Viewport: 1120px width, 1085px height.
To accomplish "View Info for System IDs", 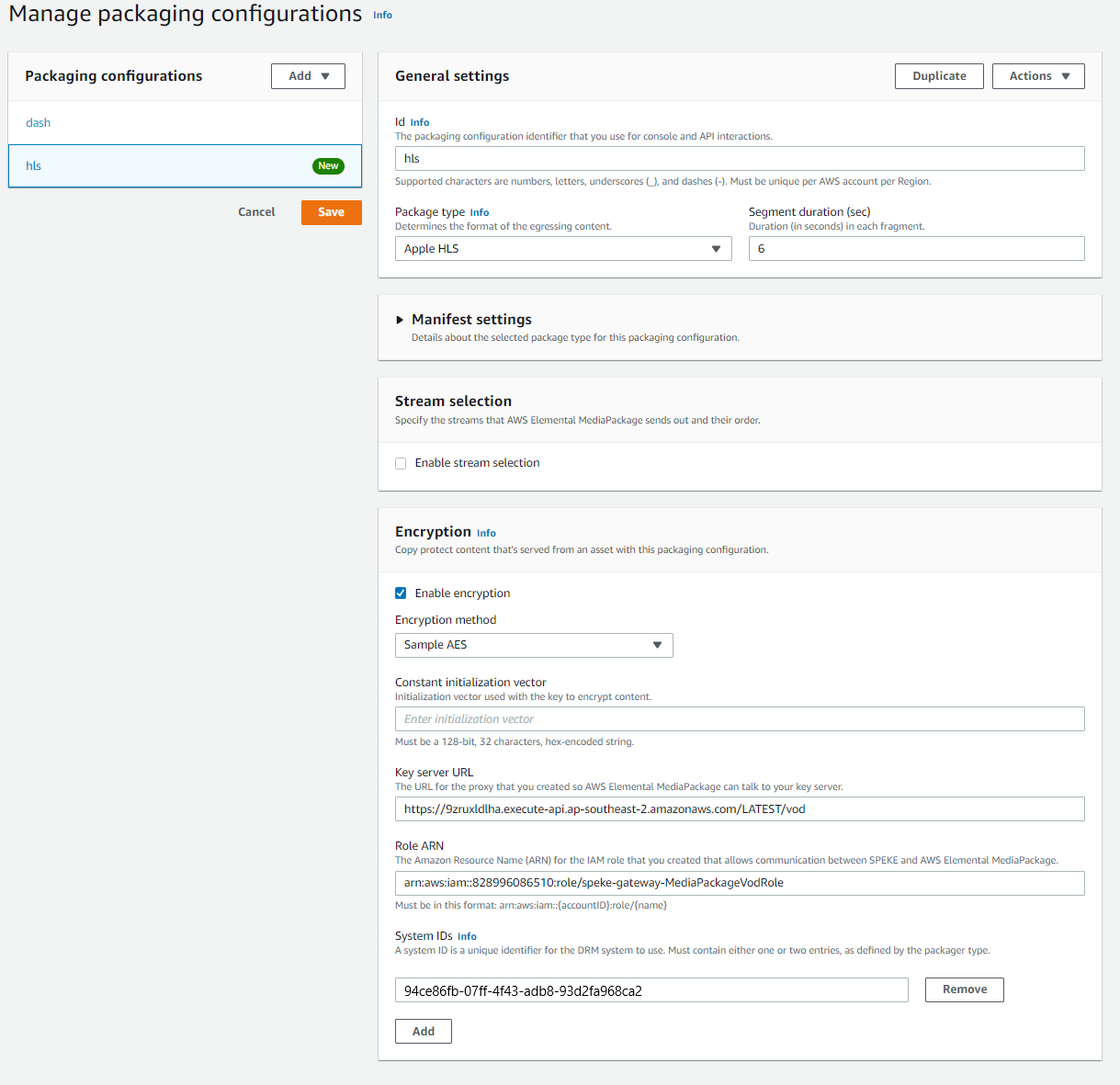I will pyautogui.click(x=467, y=936).
